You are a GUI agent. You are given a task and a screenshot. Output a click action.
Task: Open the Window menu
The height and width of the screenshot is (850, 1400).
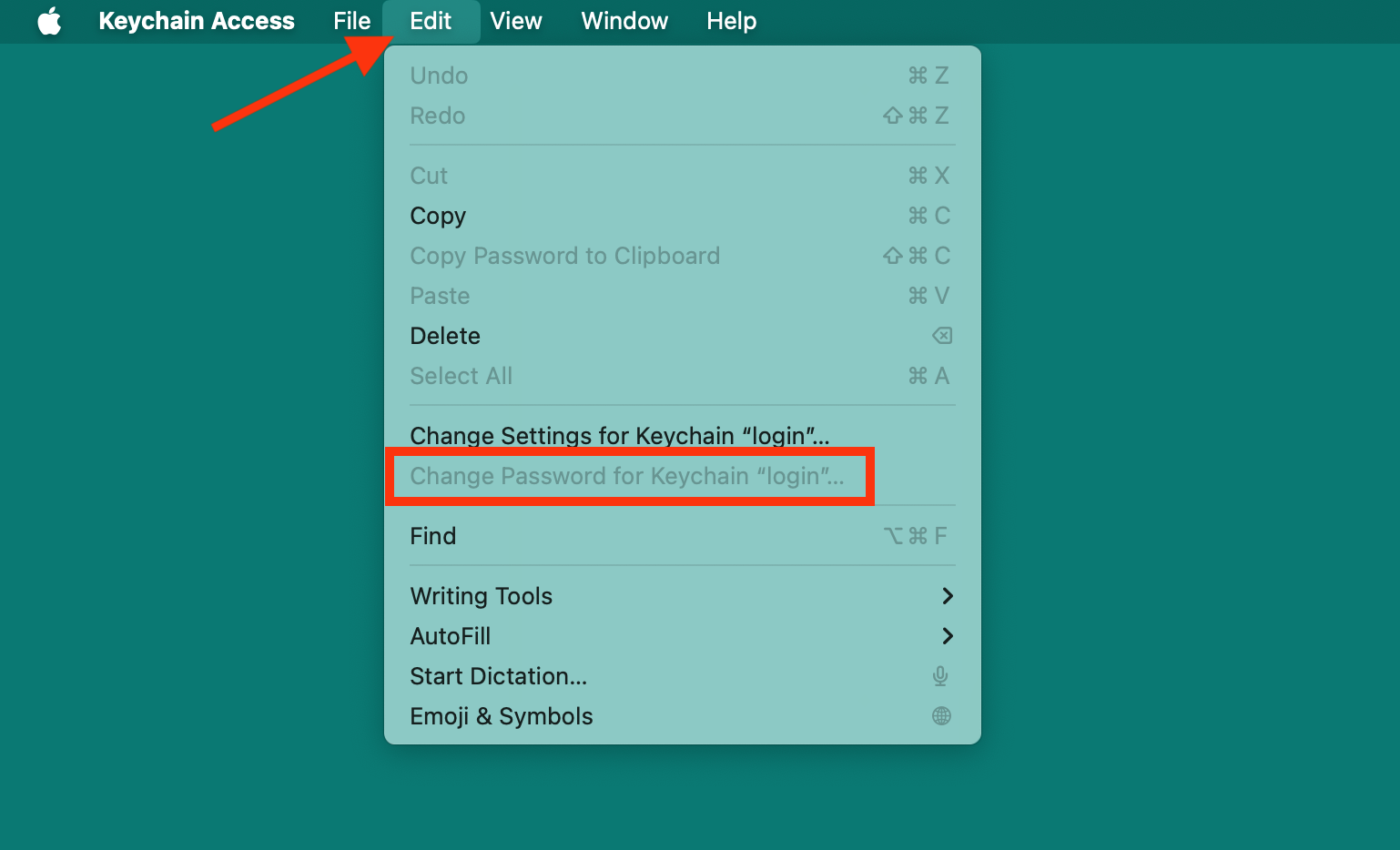tap(624, 21)
